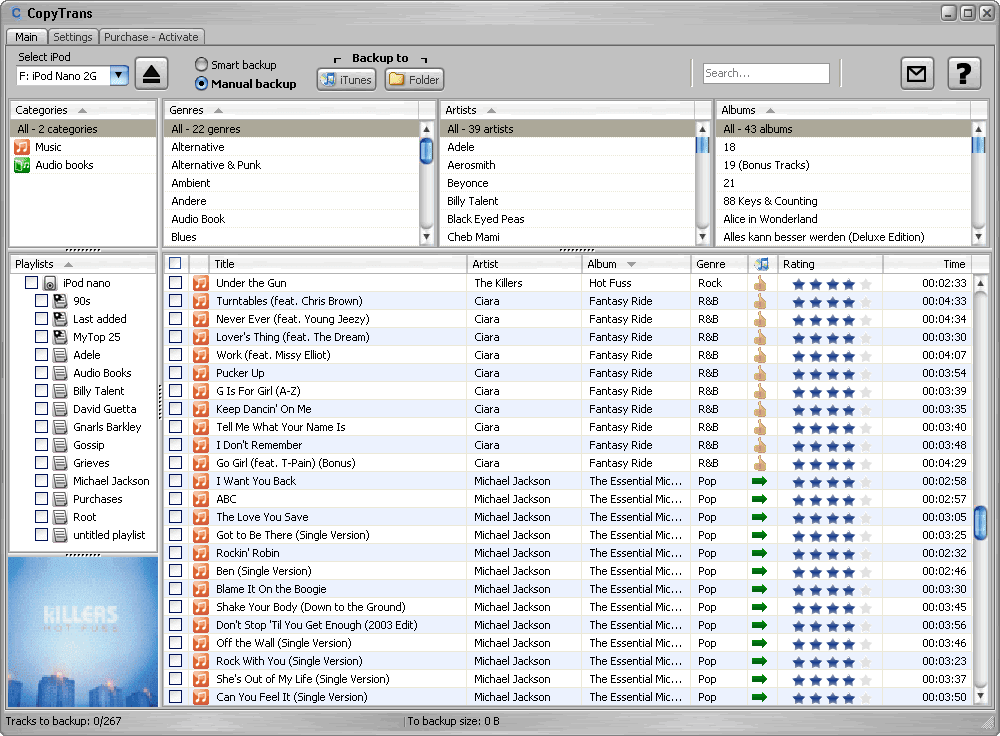The width and height of the screenshot is (1000, 736).
Task: Click the track list scroll-down arrow
Action: pyautogui.click(x=981, y=696)
